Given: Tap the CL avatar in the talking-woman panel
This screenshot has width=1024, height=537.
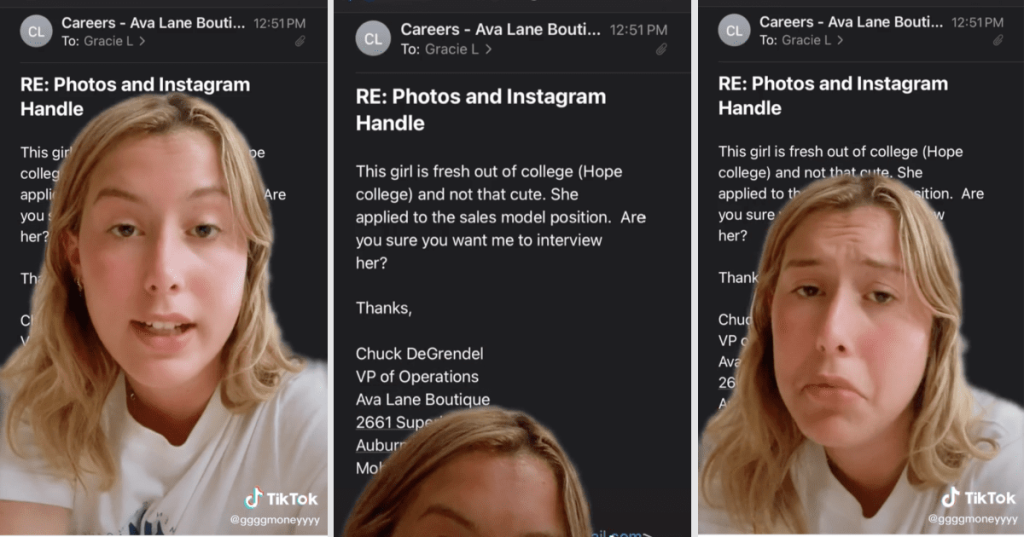Looking at the screenshot, I should (x=36, y=31).
